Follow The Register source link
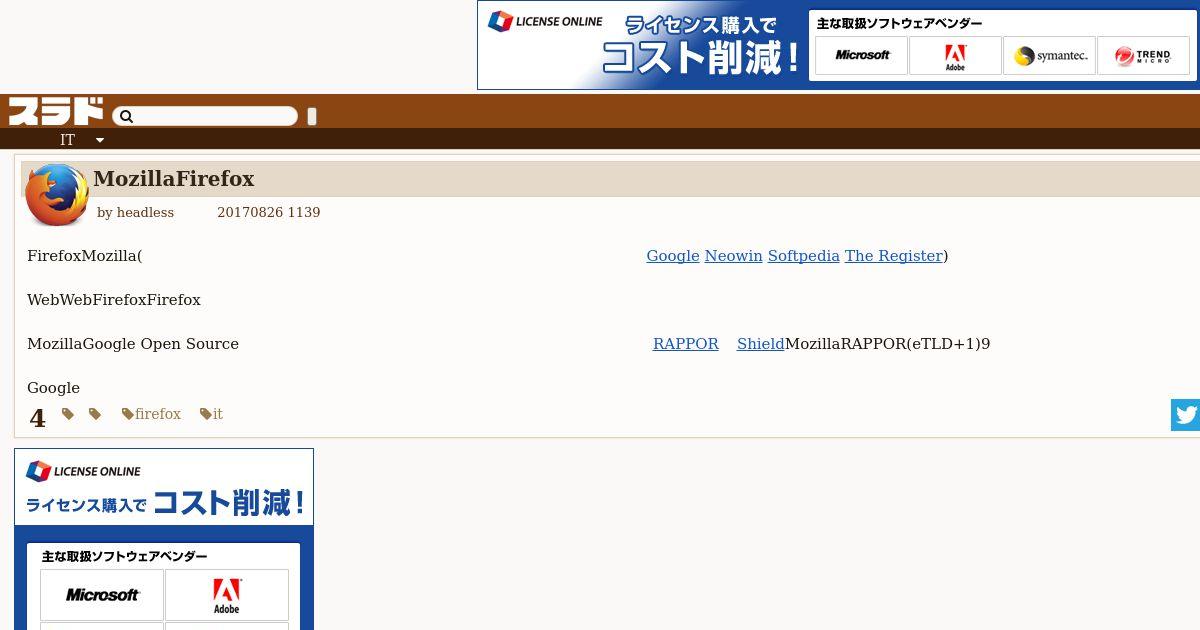The width and height of the screenshot is (1200, 630). [x=894, y=256]
